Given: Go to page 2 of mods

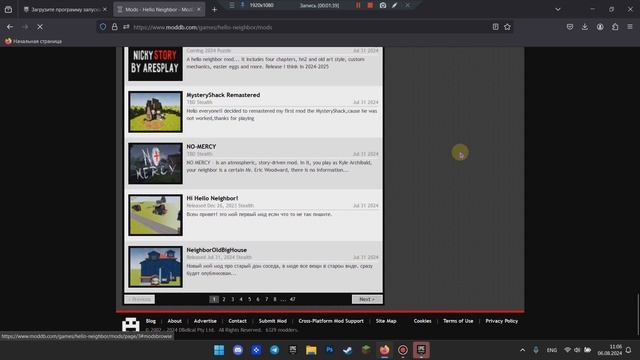Looking at the screenshot, I should 224,299.
